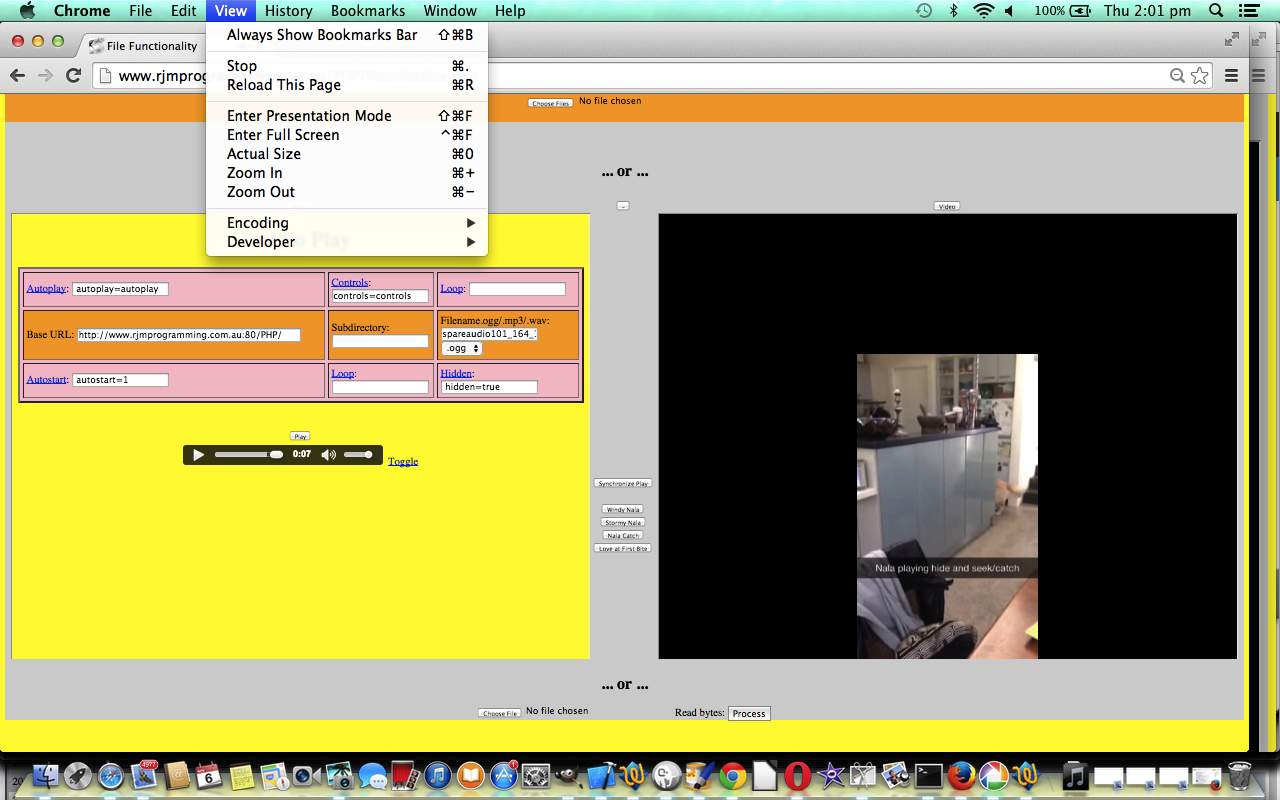1280x800 pixels.
Task: Open the .ogg file extension dropdown
Action: 461,348
